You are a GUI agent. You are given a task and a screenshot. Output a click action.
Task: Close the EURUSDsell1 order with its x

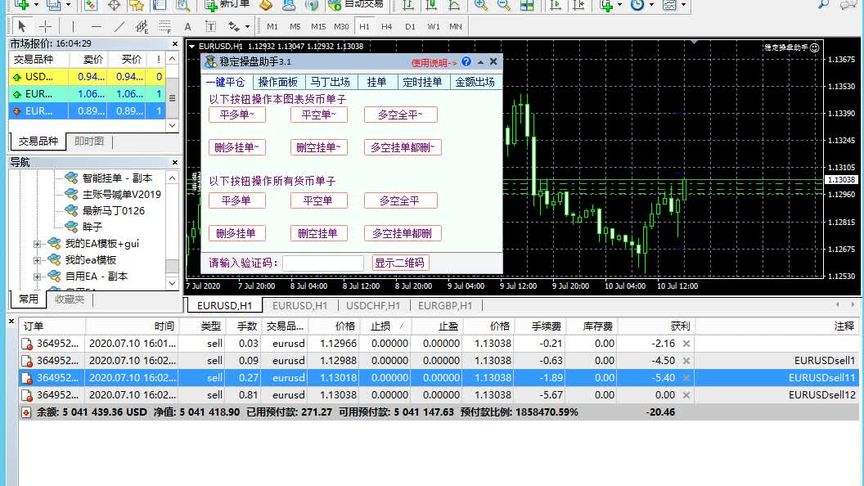tap(687, 360)
